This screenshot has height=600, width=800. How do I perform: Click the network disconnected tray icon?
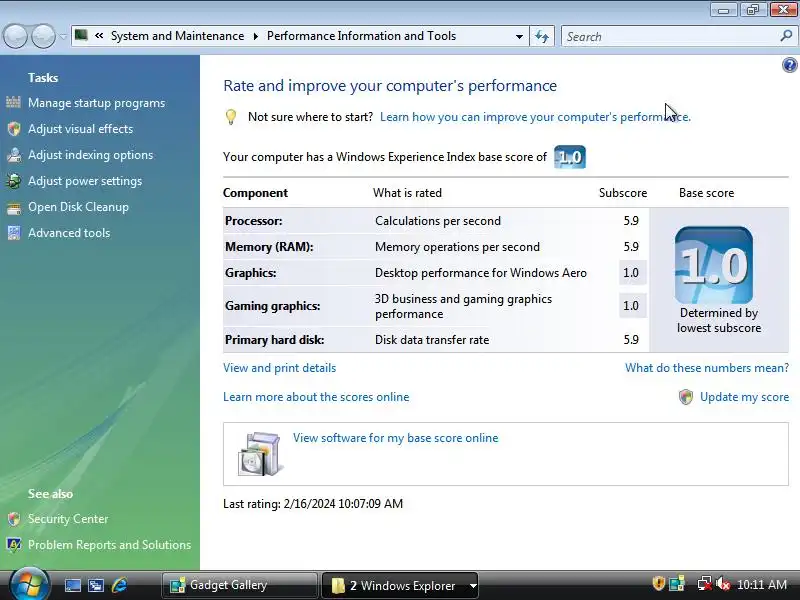(705, 584)
